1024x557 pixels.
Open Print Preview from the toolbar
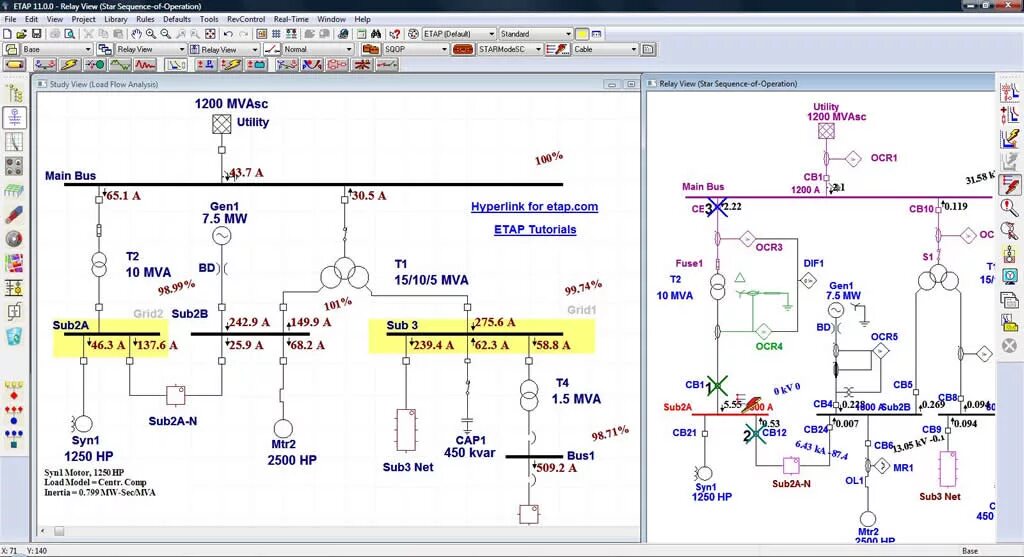pos(69,34)
